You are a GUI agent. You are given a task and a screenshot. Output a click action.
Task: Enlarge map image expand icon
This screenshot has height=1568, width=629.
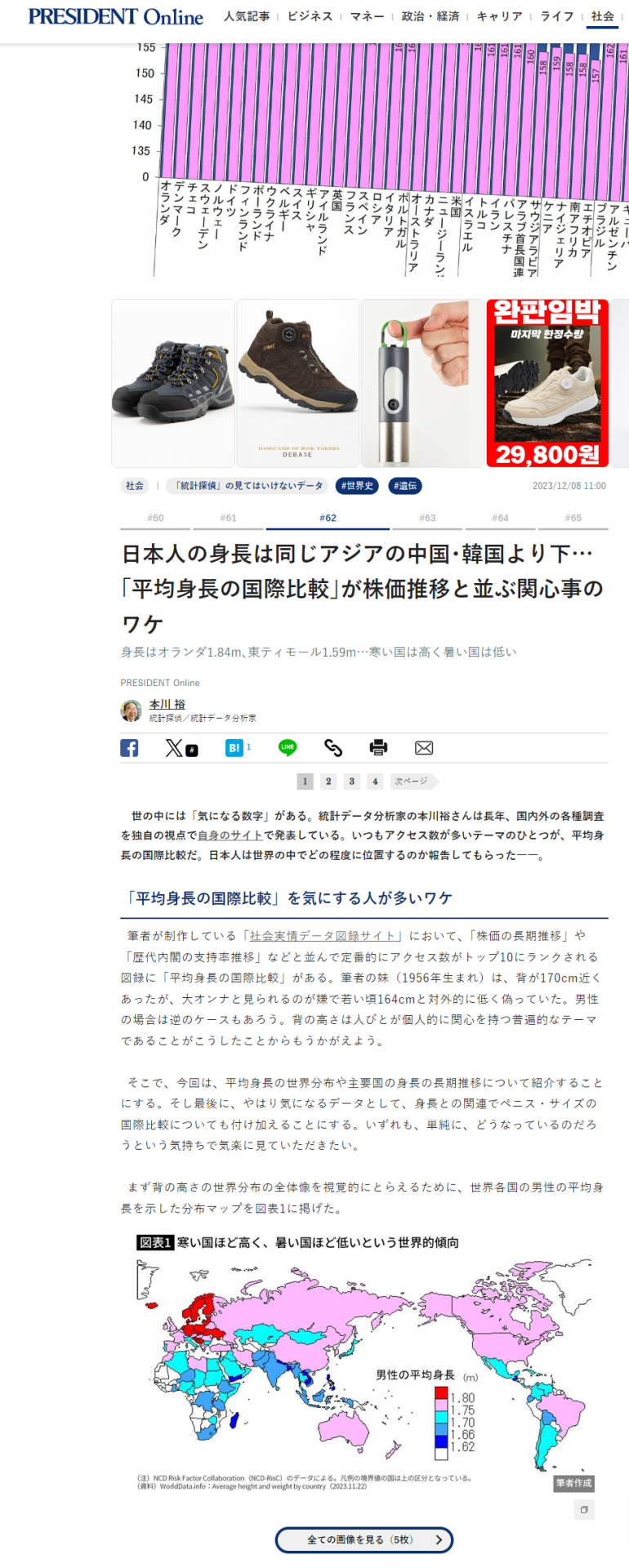pos(583,1509)
